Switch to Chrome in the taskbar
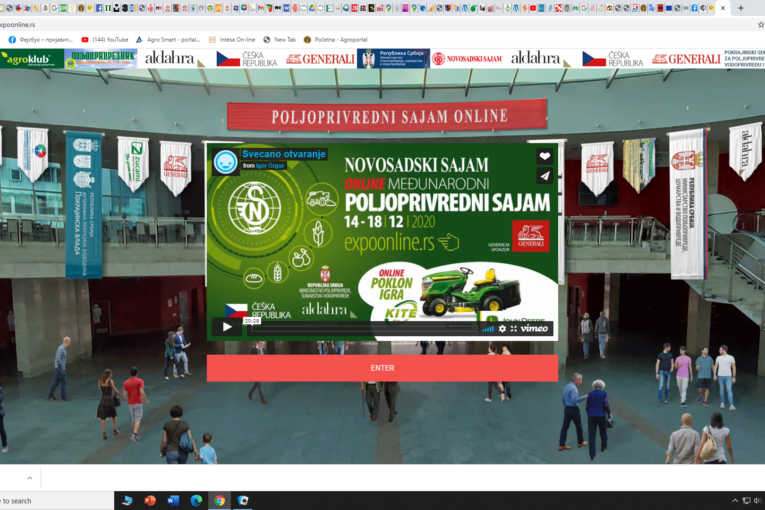This screenshot has width=765, height=510. tap(220, 501)
